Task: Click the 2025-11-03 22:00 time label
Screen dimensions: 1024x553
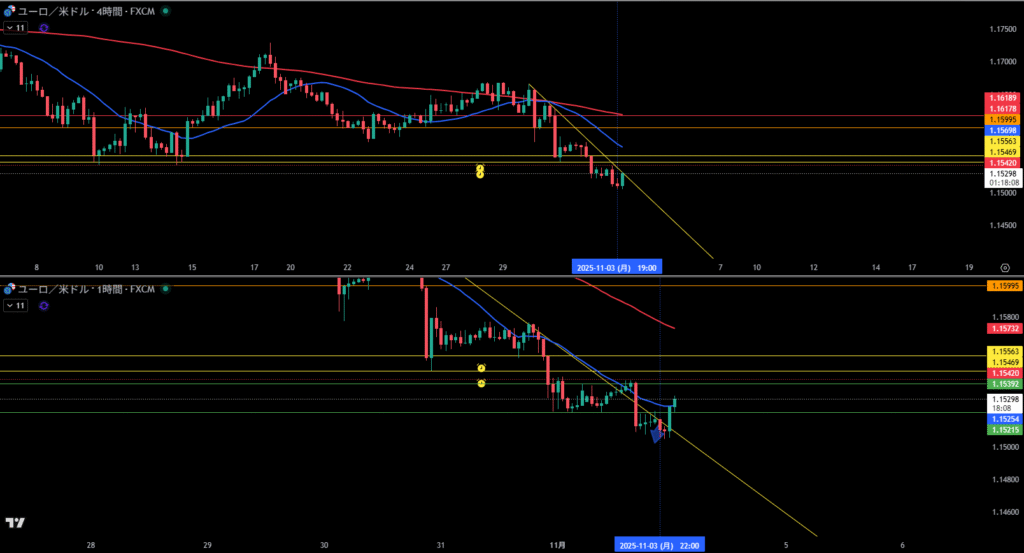Action: (x=659, y=545)
